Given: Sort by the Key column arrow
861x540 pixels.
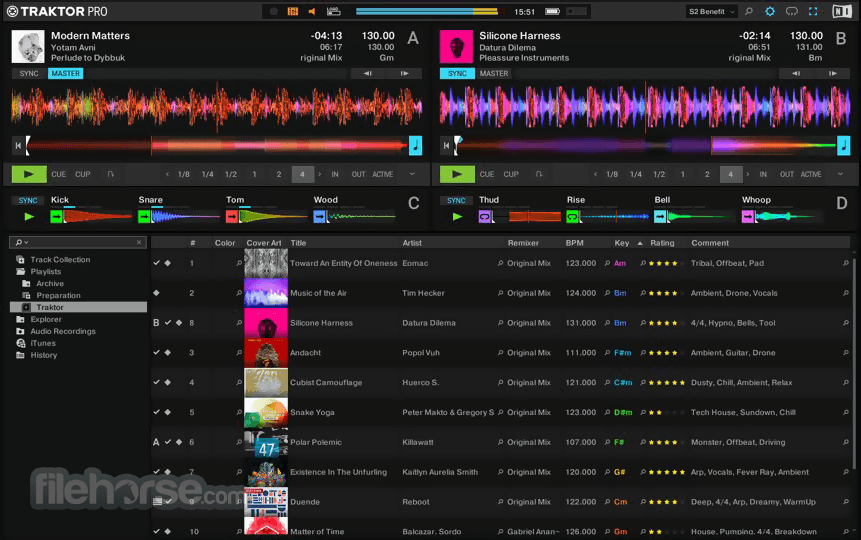Looking at the screenshot, I should [x=640, y=243].
